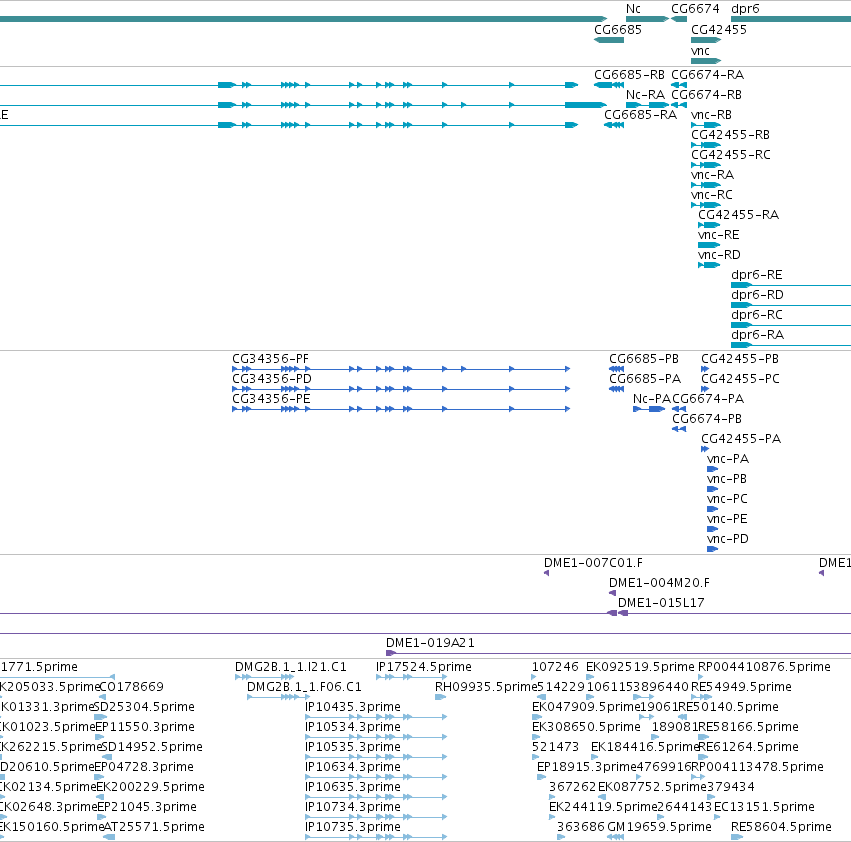Click transcript label CG42455-RC

point(731,155)
